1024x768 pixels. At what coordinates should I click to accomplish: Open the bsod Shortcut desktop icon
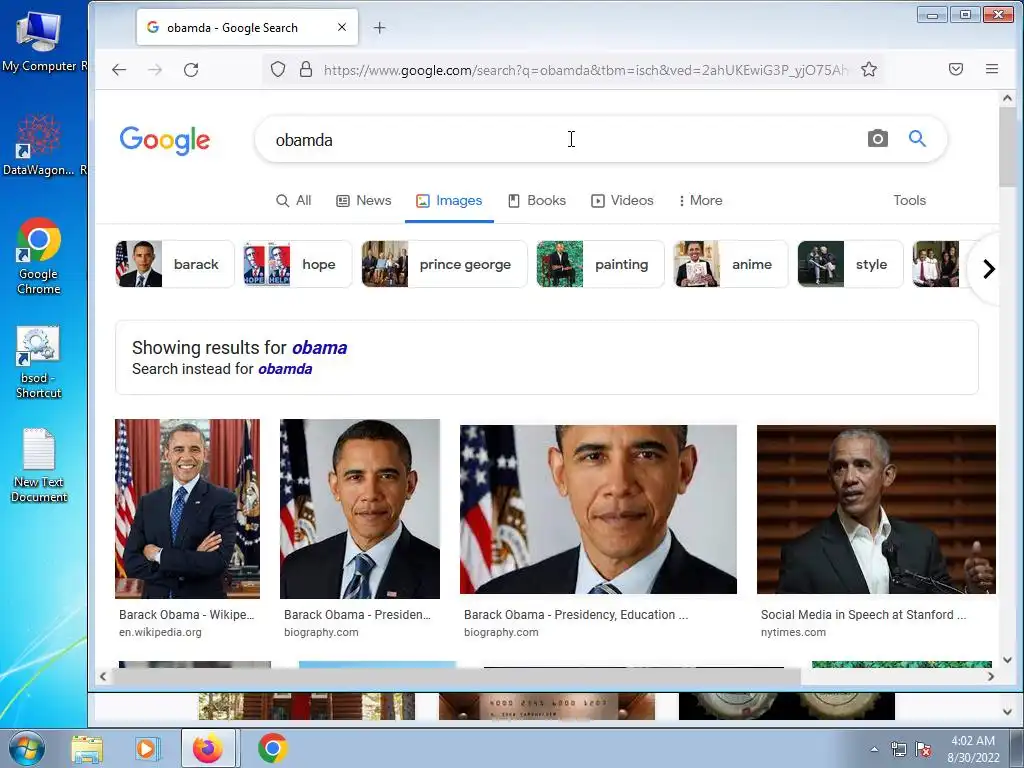39,362
